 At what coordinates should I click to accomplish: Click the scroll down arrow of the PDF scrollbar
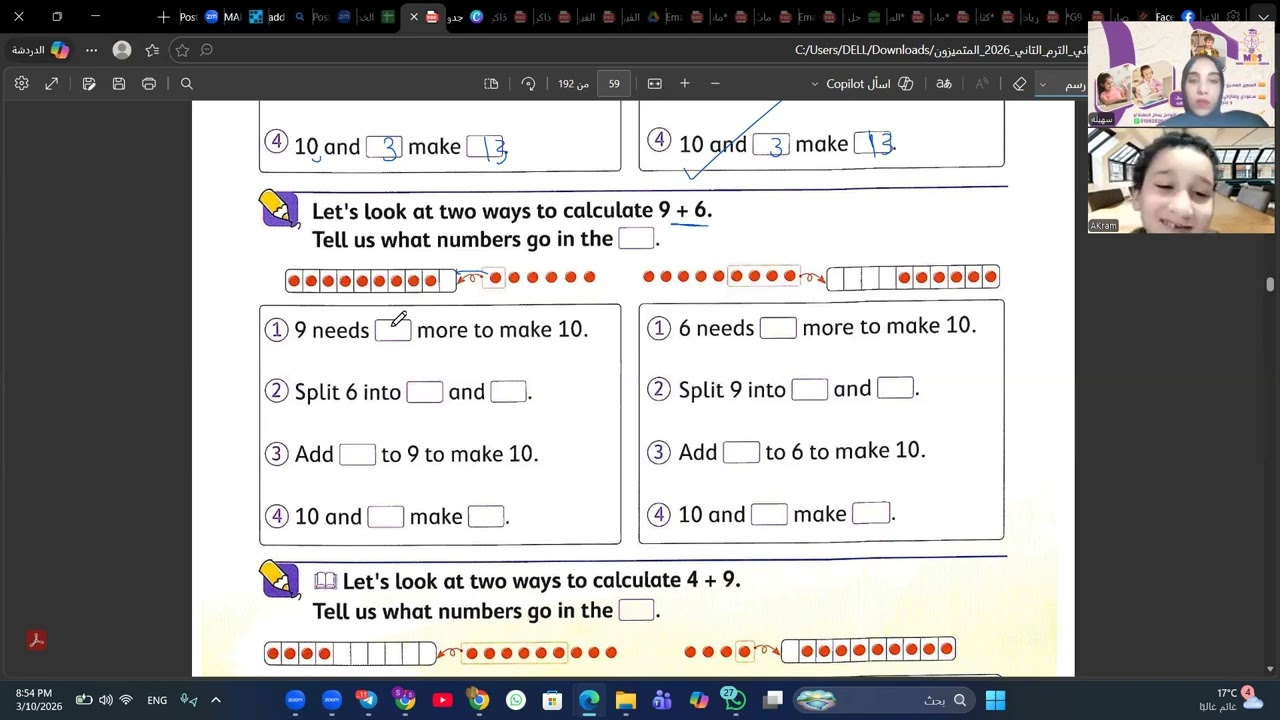[x=1270, y=668]
